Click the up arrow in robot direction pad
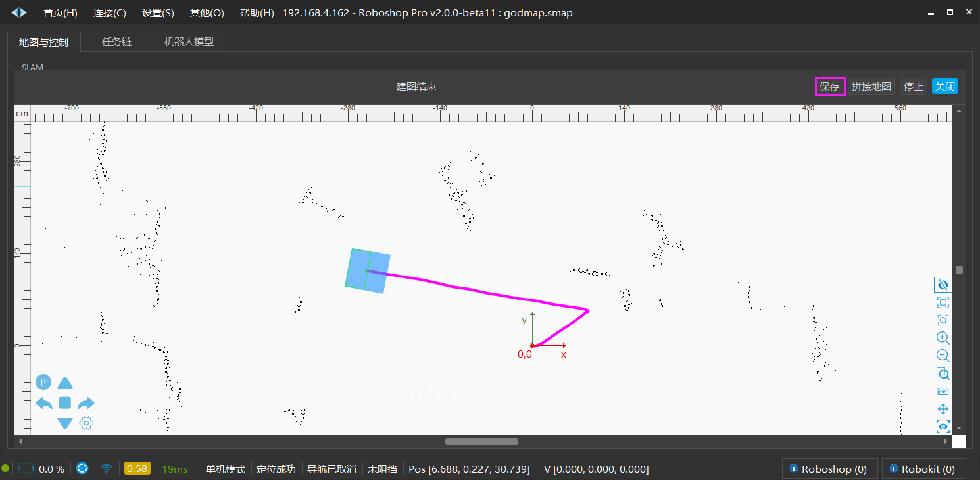This screenshot has width=980, height=480. 65,383
